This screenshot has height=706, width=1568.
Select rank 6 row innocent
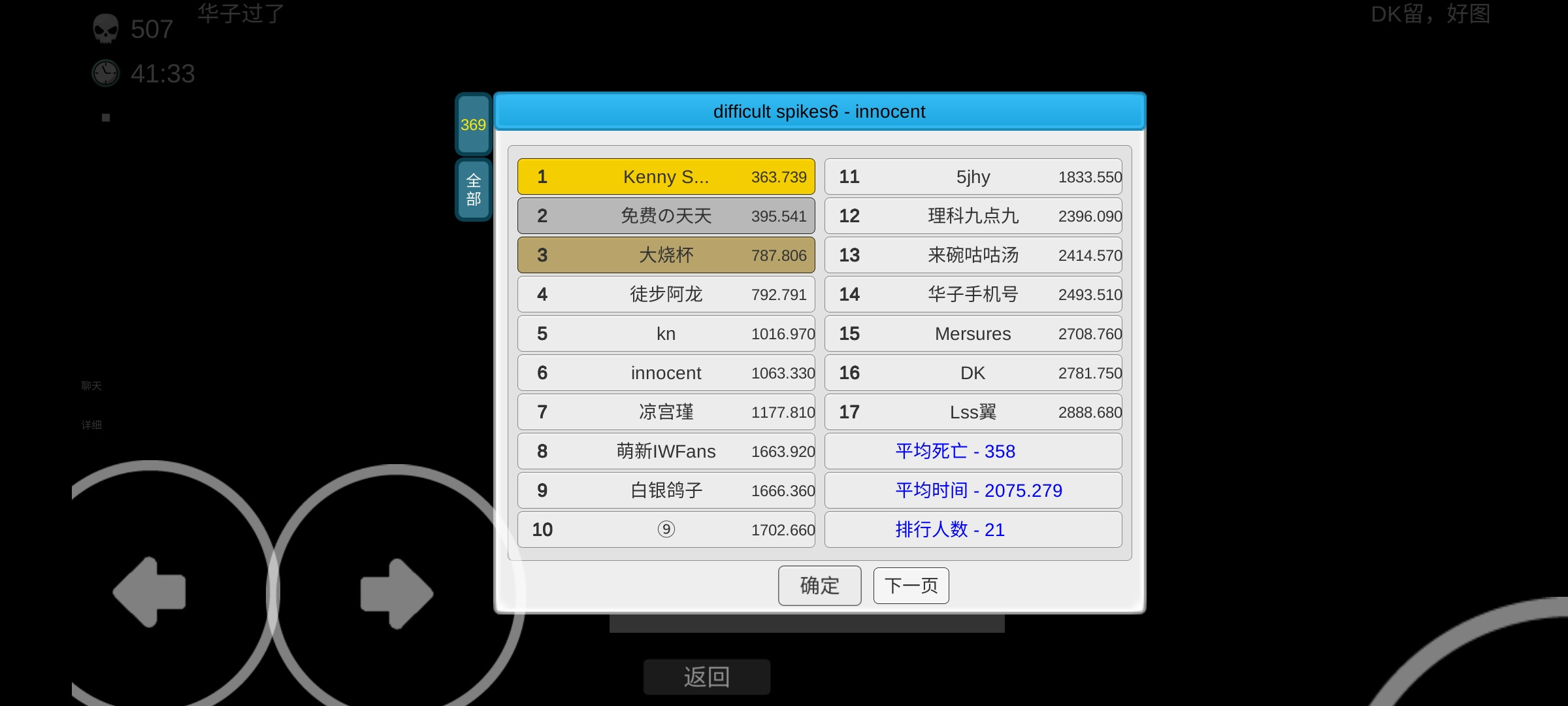pos(666,373)
